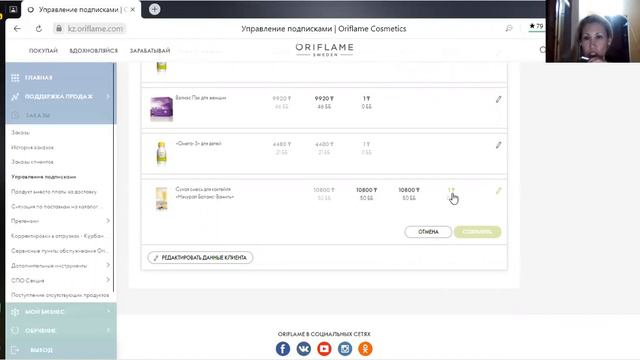640x360 pixels.
Task: Click the chart icon beside ПОДДЕРЖКА ПРОДАЖ
Action: pos(15,97)
